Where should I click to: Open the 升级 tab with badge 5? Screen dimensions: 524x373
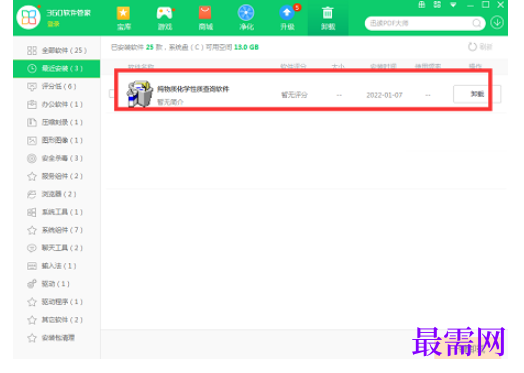(x=287, y=18)
